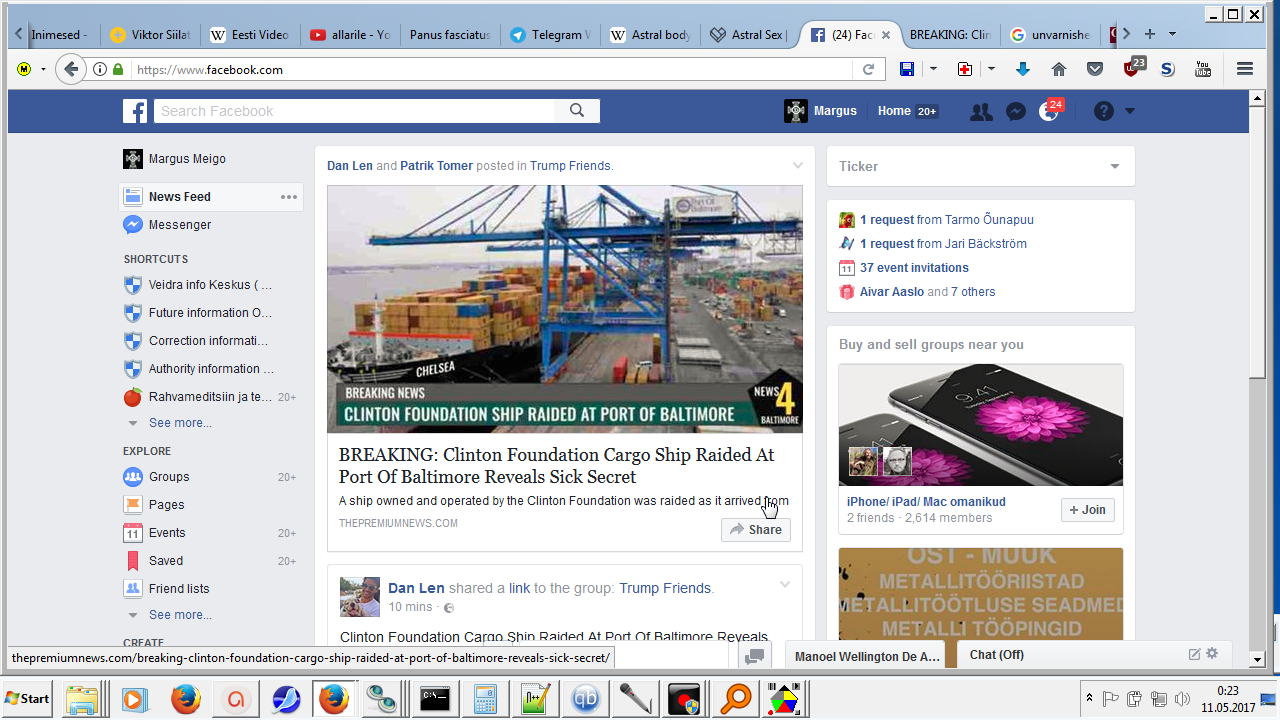This screenshot has height=720, width=1280.
Task: Open the post options chevron on the Trump Friends post
Action: pyautogui.click(x=797, y=165)
